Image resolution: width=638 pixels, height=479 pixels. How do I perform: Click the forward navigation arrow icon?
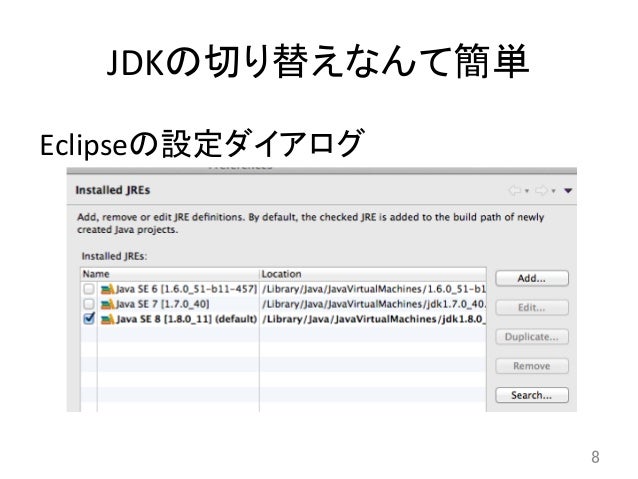(542, 190)
